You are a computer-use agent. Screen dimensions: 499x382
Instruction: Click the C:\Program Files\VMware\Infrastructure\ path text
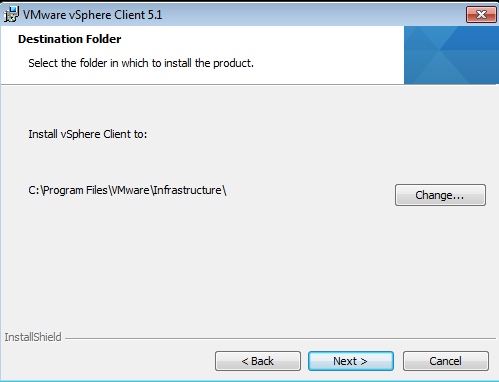click(x=127, y=190)
